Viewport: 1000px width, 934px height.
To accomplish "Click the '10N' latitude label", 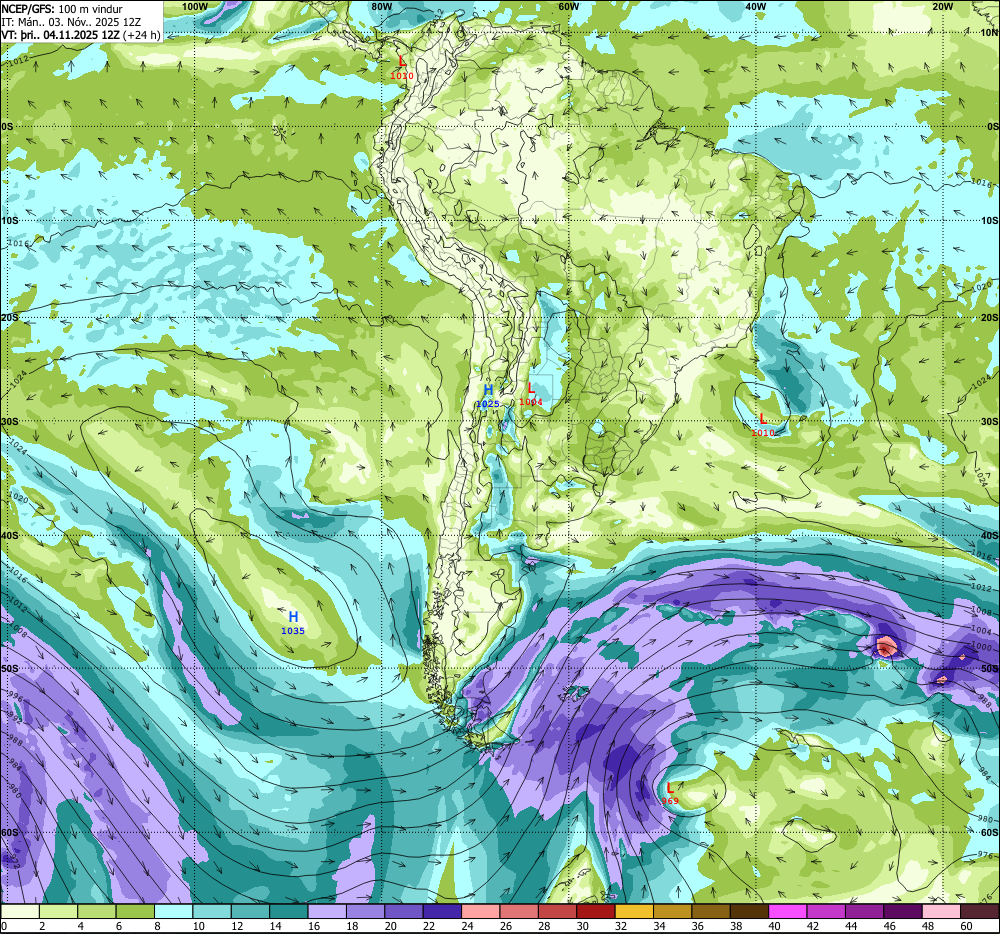I will [x=990, y=33].
